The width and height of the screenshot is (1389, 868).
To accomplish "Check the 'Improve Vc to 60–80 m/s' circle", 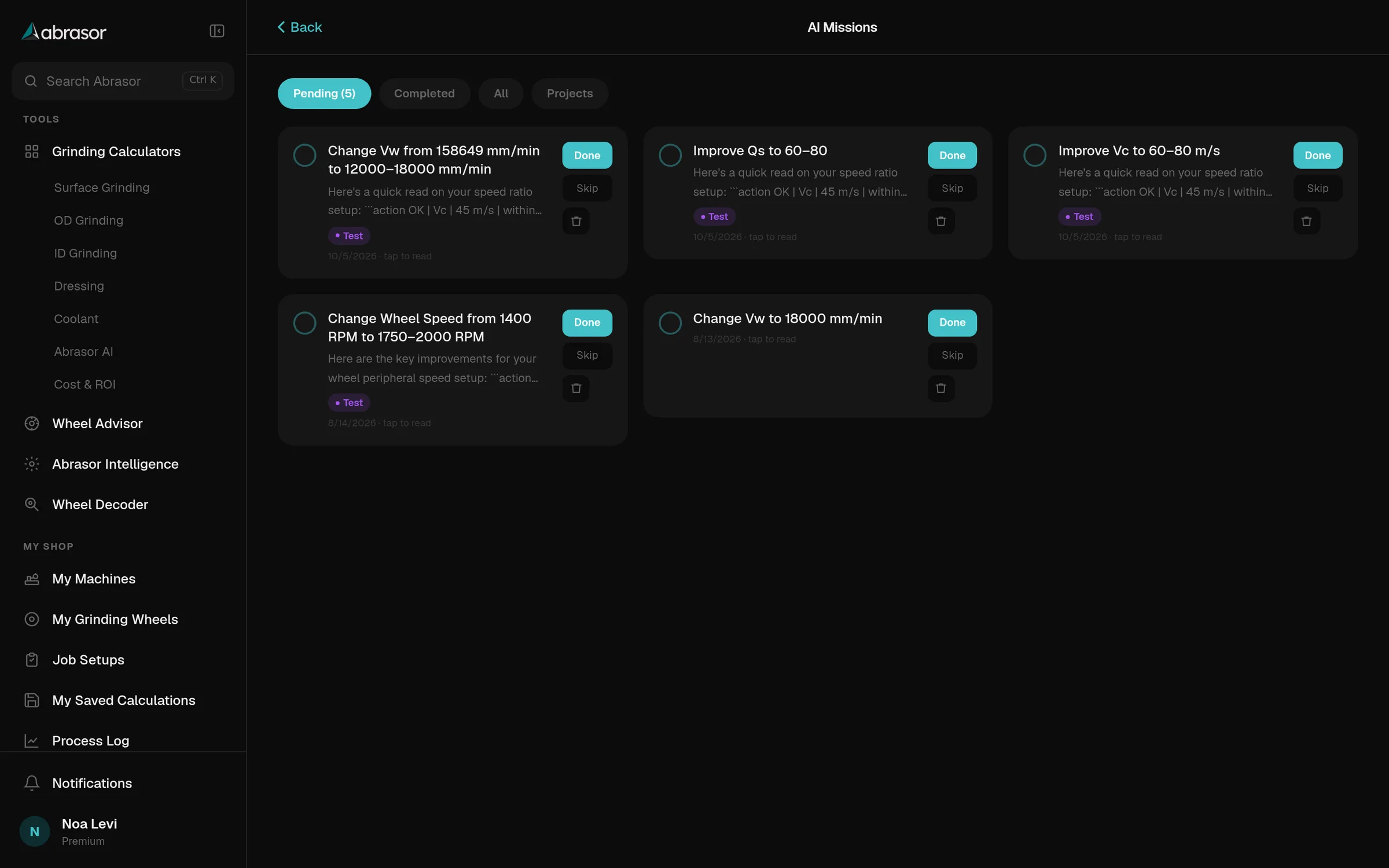I will [x=1034, y=155].
